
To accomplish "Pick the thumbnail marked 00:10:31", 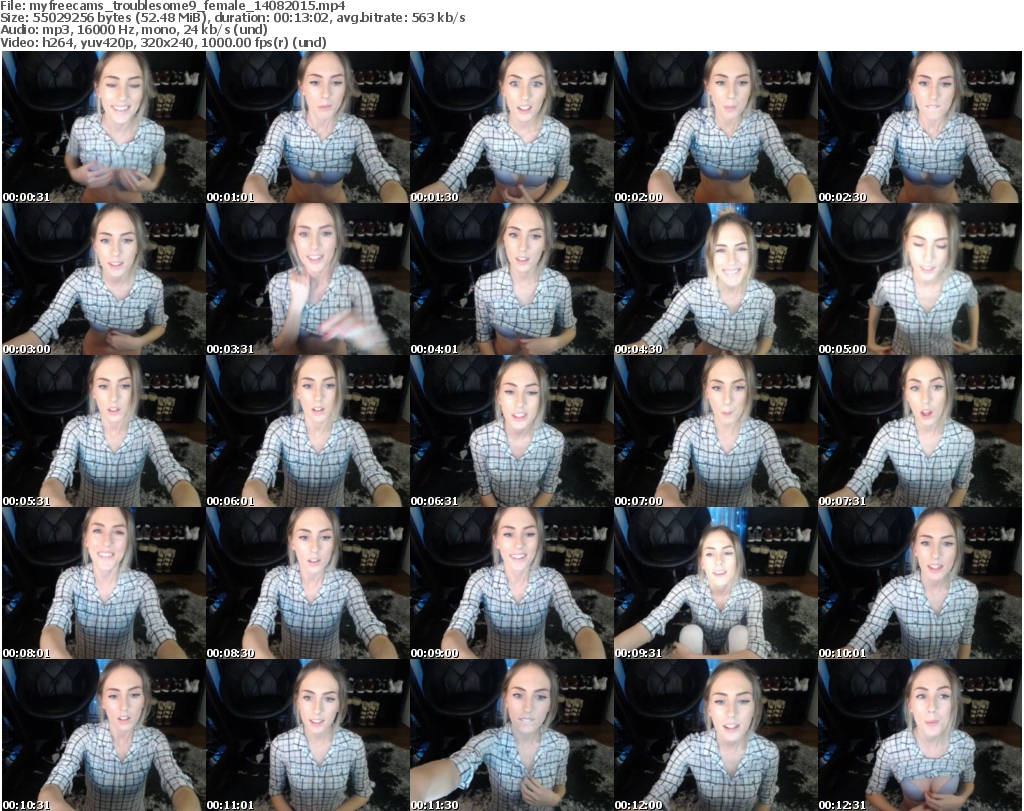I will pyautogui.click(x=104, y=735).
